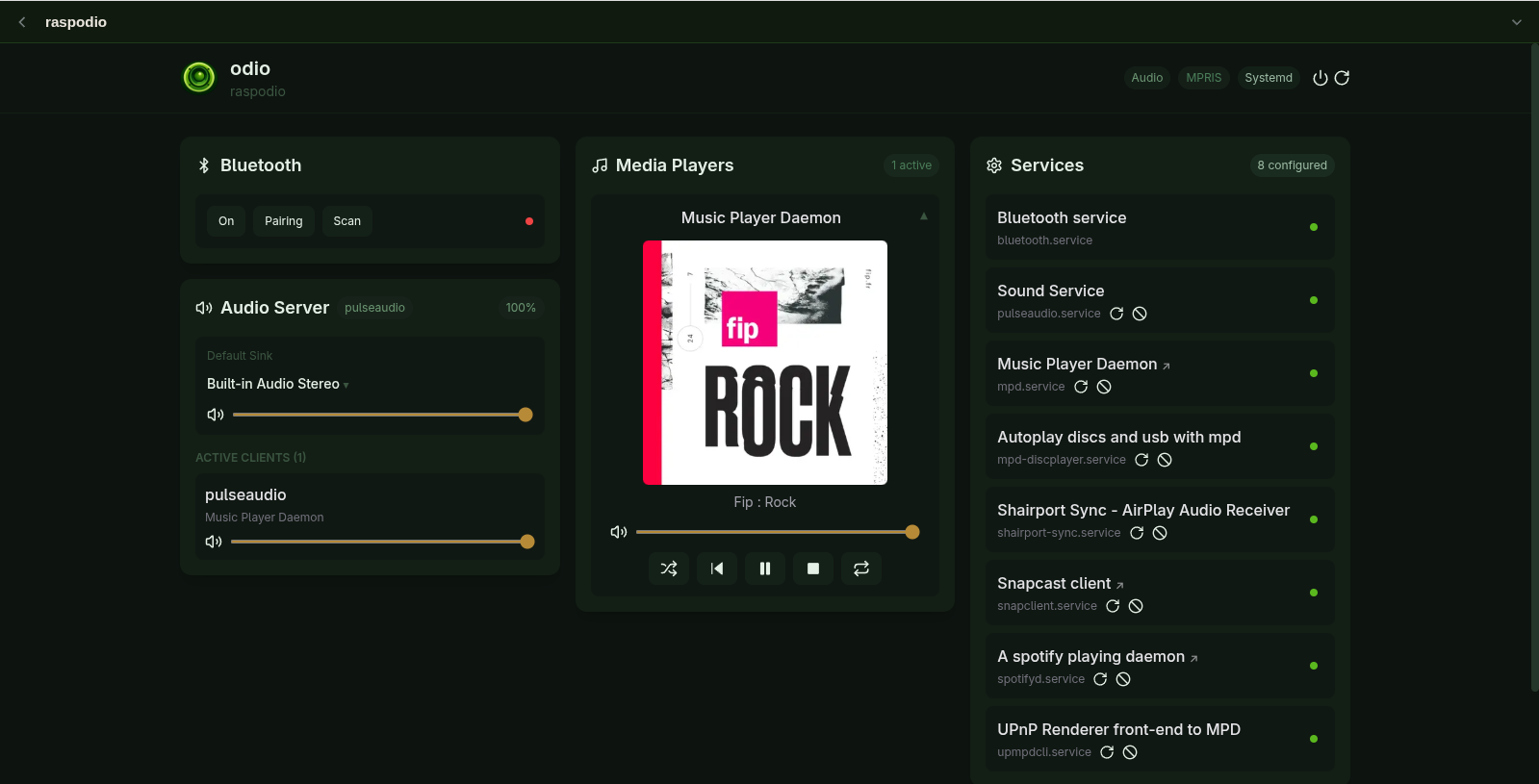Screen dimensions: 1539x784
Task: Click the Media Players music note icon
Action: 600,165
